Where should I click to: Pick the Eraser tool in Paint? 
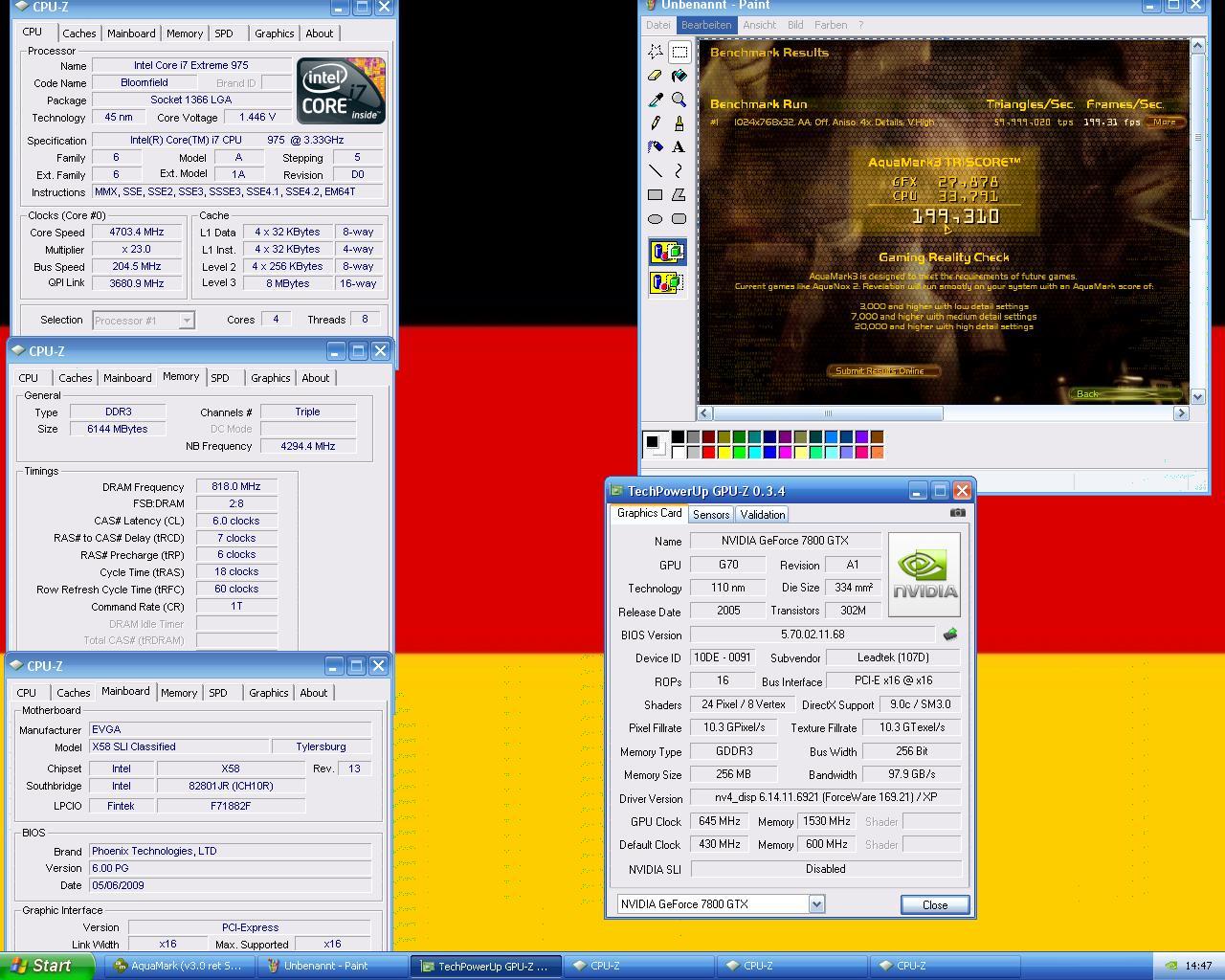pyautogui.click(x=656, y=76)
